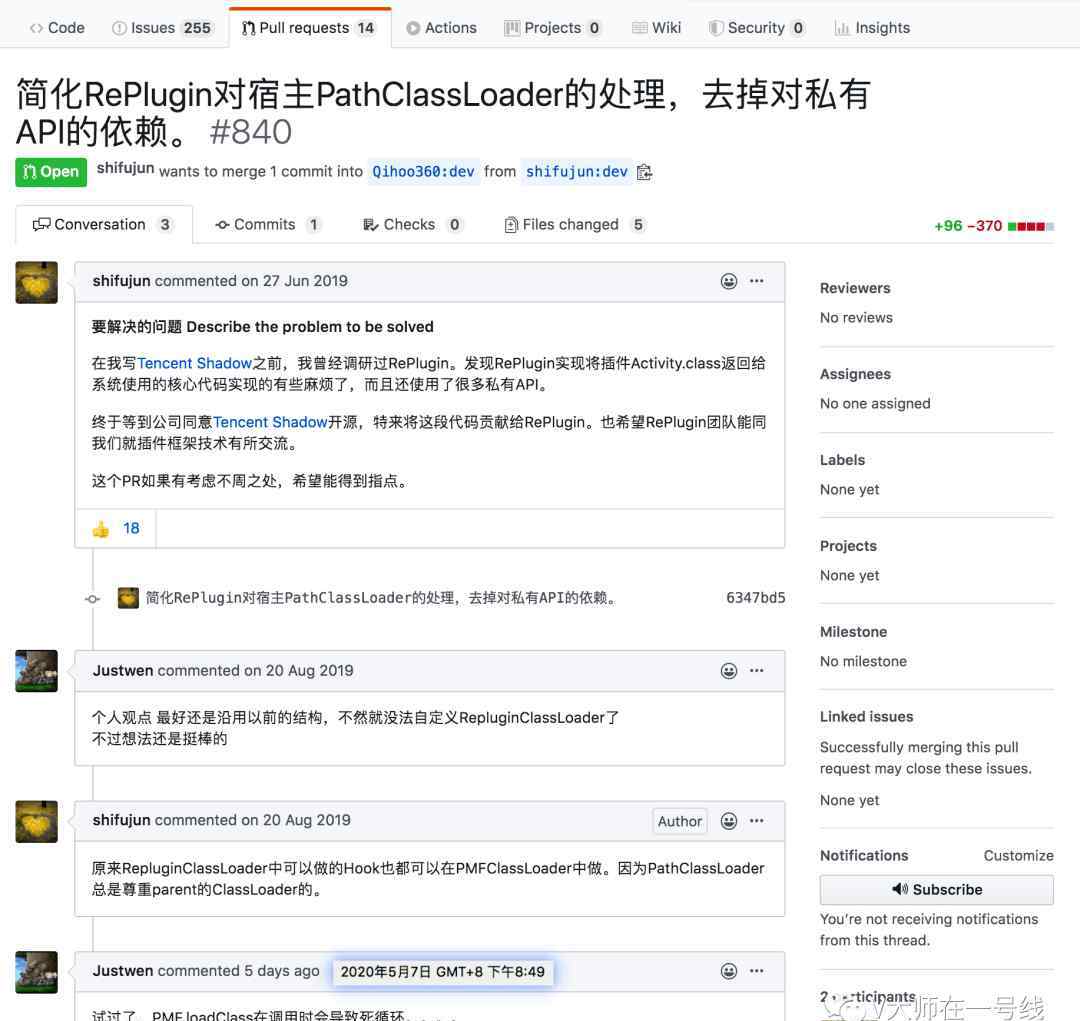Switch to the Commits tab
1080x1021 pixels.
pyautogui.click(x=267, y=225)
